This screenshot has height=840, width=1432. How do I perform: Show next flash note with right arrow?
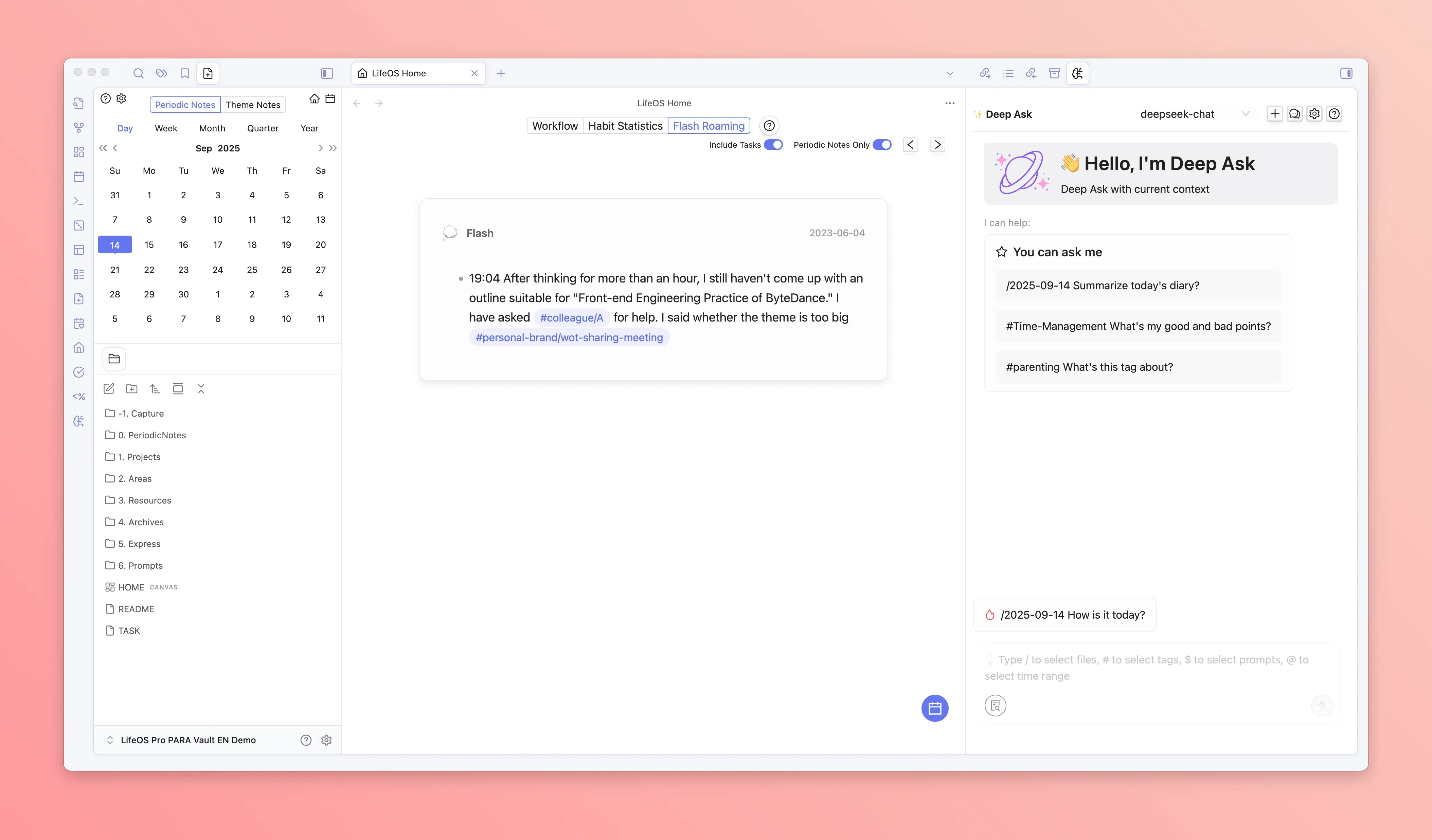(937, 145)
